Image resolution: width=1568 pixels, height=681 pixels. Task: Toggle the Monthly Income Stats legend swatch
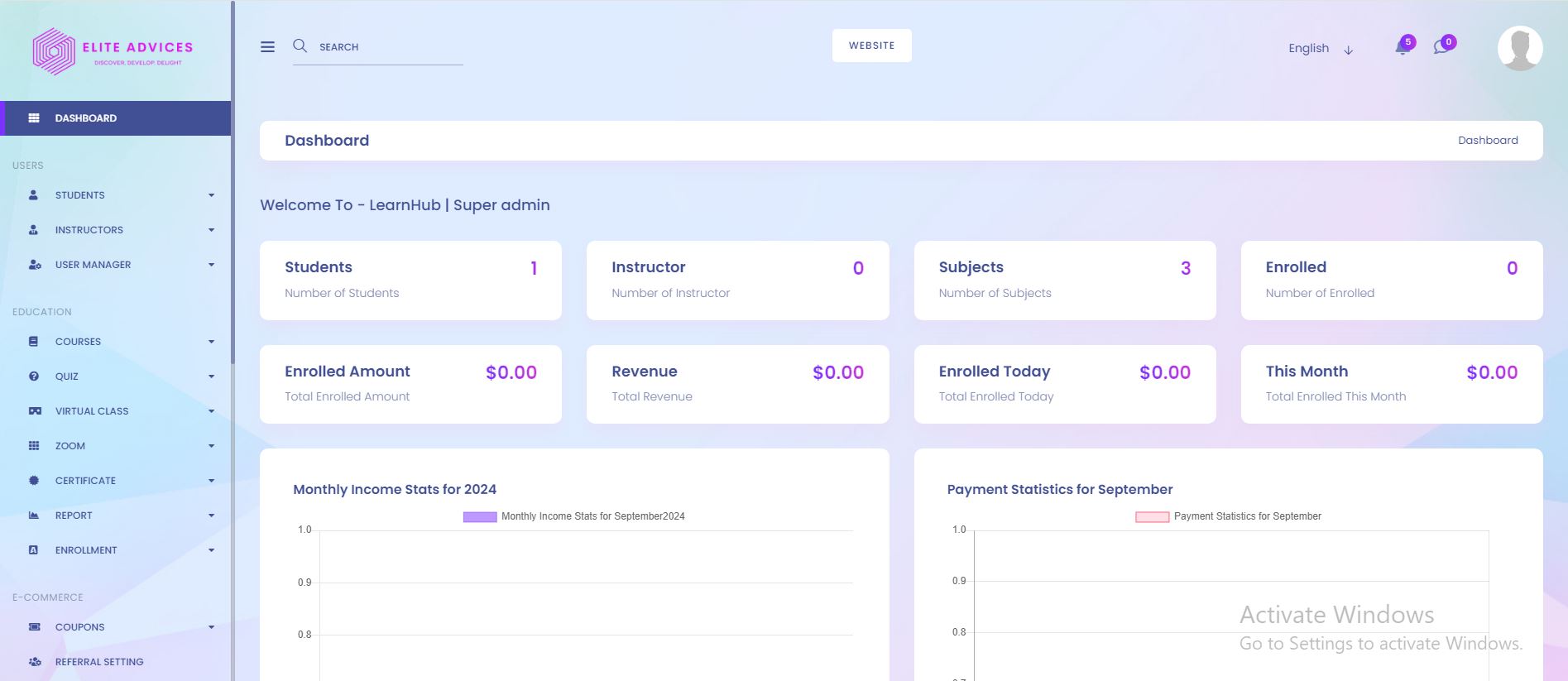(479, 516)
